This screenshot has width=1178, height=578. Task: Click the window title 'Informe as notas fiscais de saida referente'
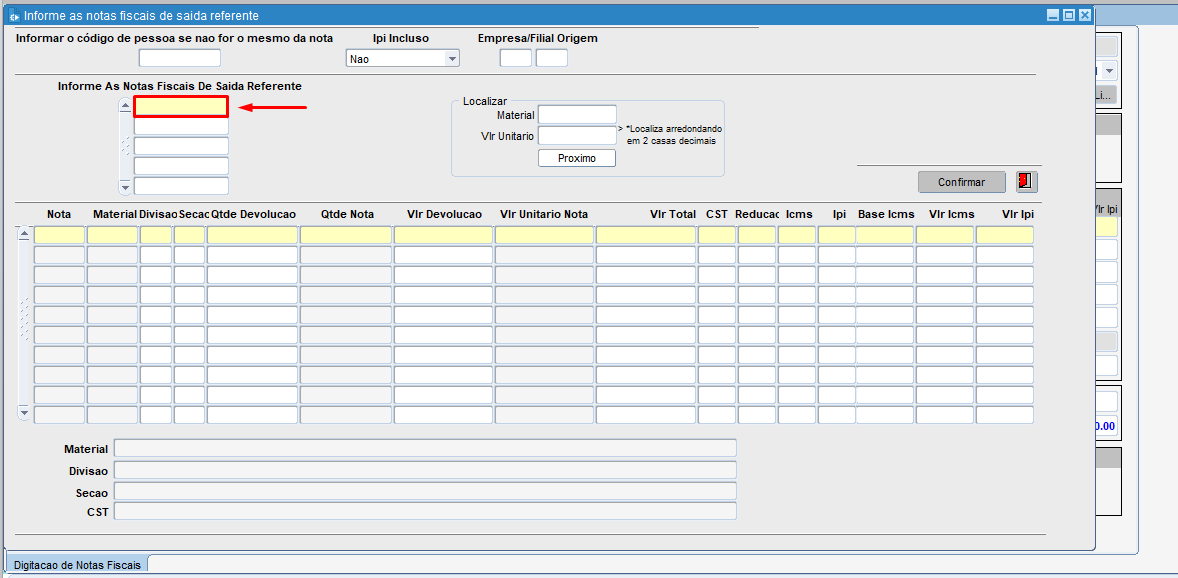pos(142,15)
